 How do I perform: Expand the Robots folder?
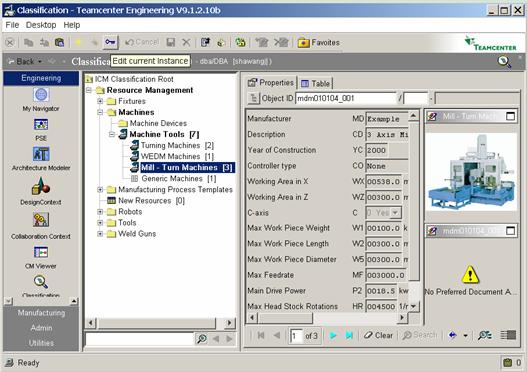point(100,212)
